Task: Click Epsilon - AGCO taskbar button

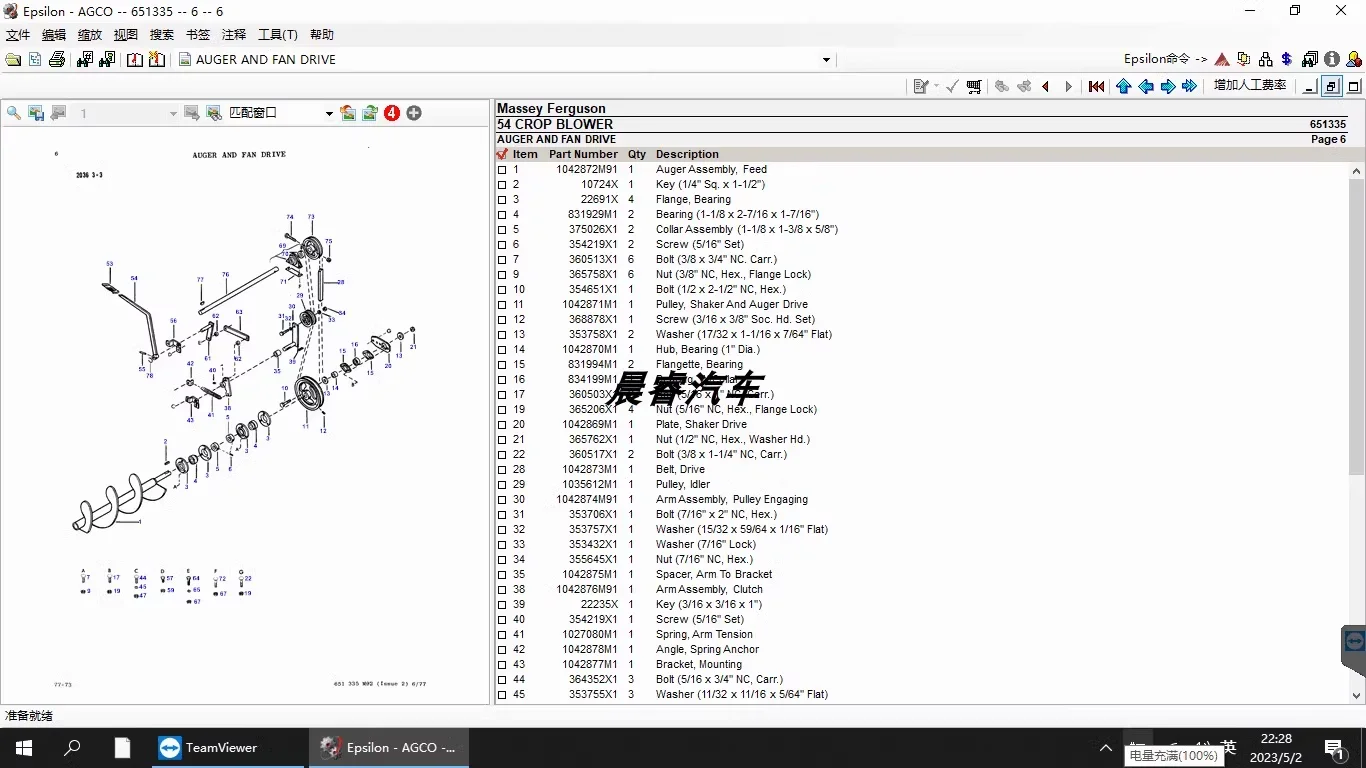Action: pos(389,748)
